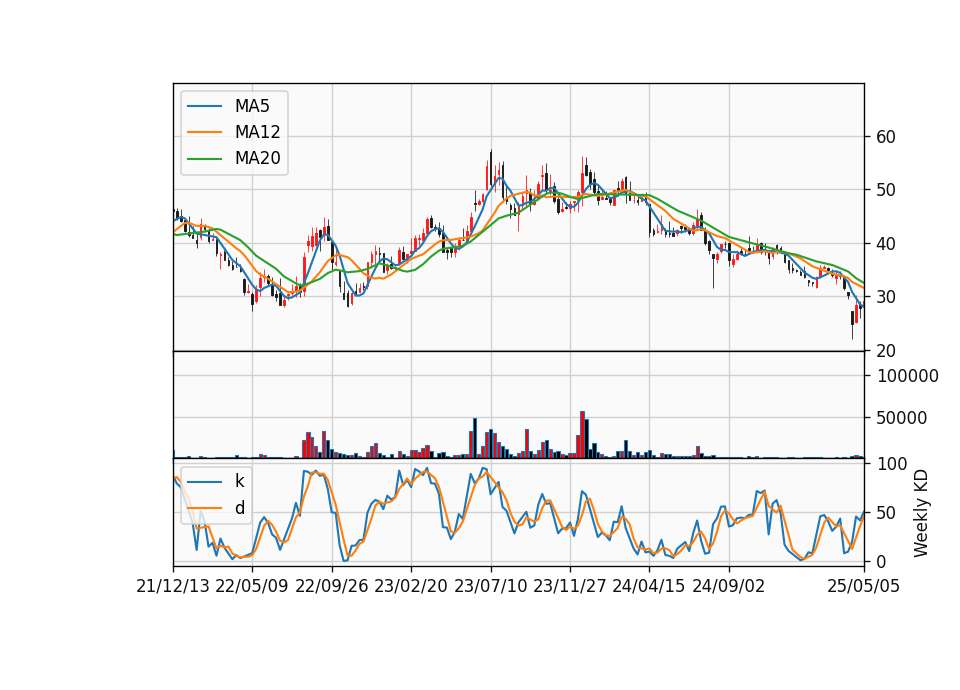Click the volume axis value 50000
The image size is (960, 690).
pyautogui.click(x=902, y=418)
